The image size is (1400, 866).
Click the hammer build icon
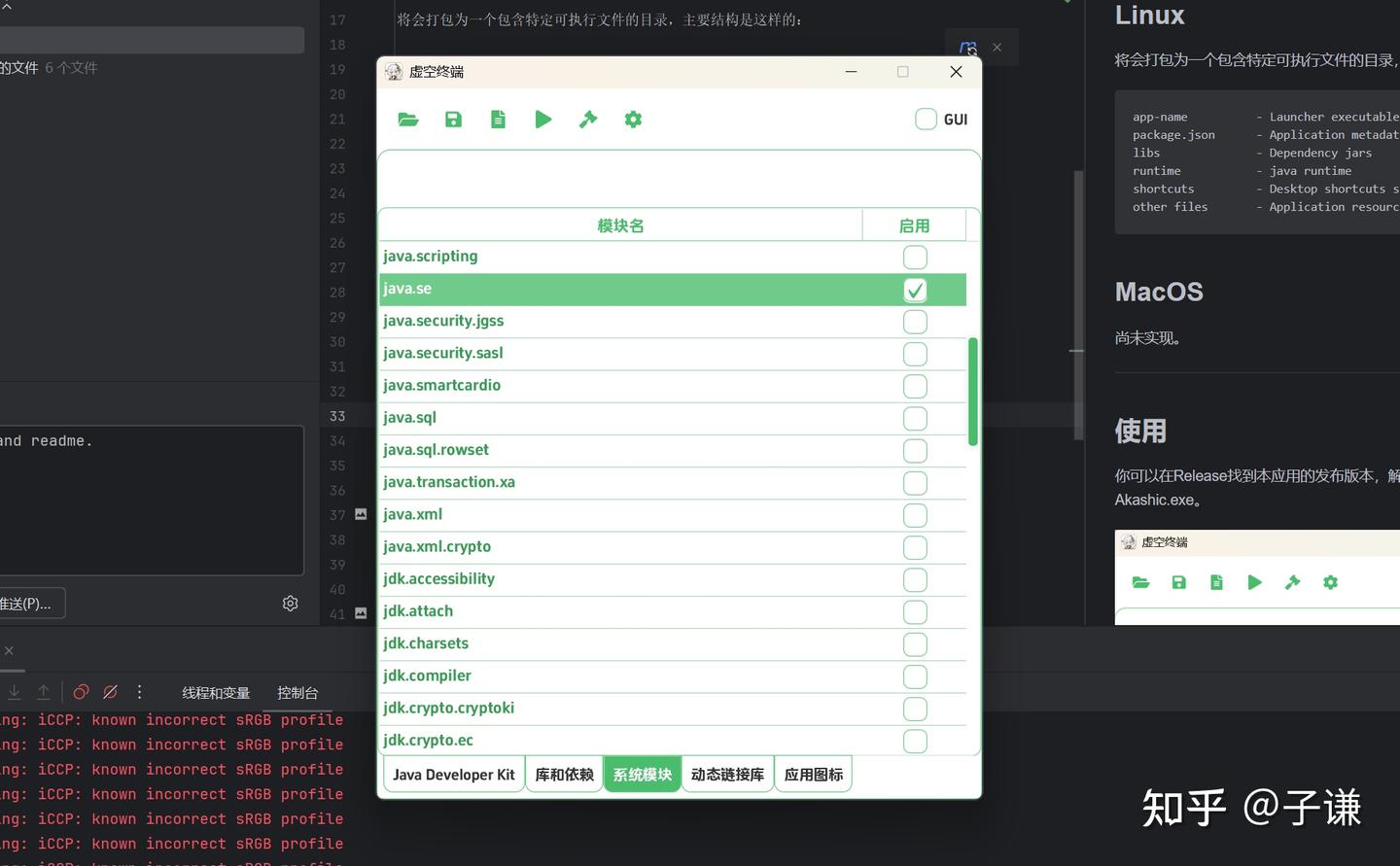(x=588, y=120)
